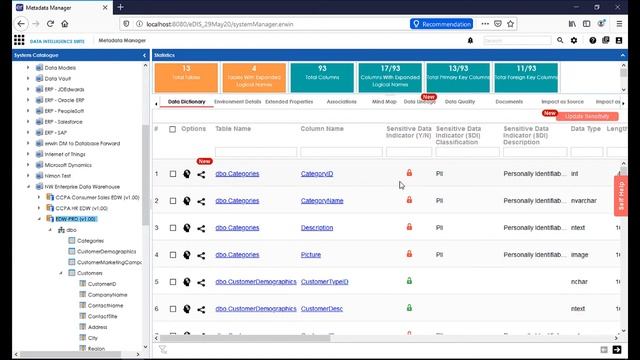This screenshot has width=640, height=360.
Task: Click the mind map icon for CustomerDesc row
Action: click(x=187, y=309)
